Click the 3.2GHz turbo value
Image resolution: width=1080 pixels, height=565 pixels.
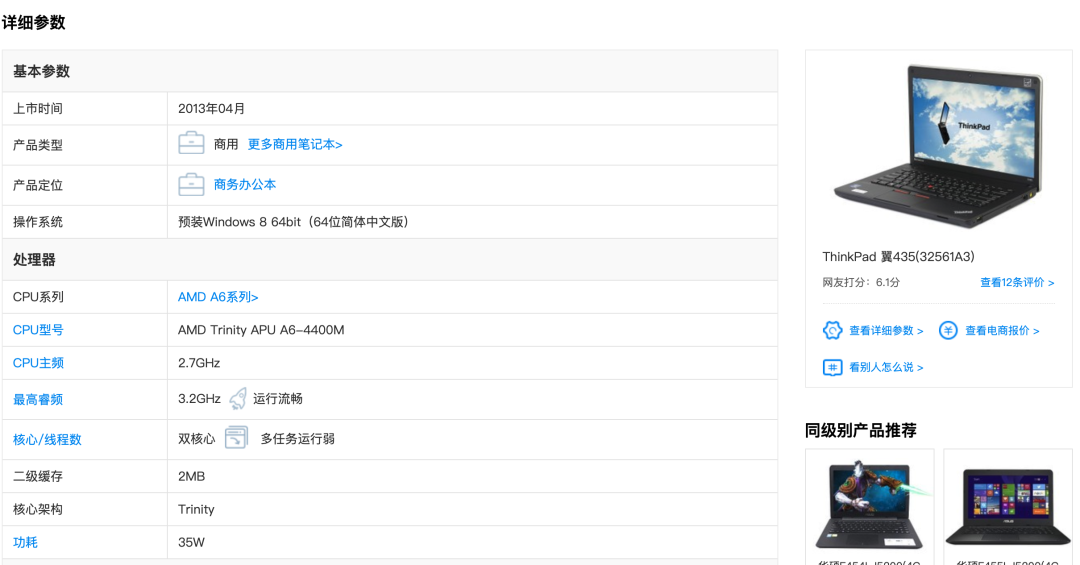(x=199, y=399)
